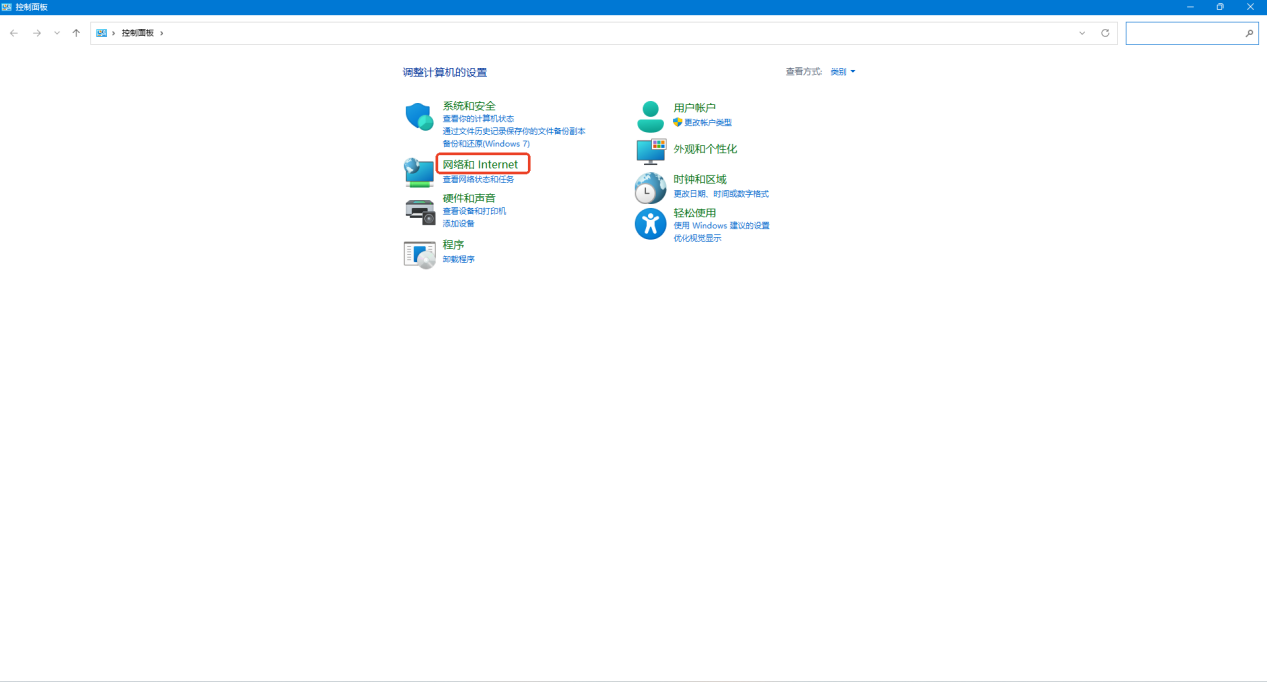Click the 网络和 Internet globe icon
This screenshot has width=1267, height=682.
tap(419, 172)
